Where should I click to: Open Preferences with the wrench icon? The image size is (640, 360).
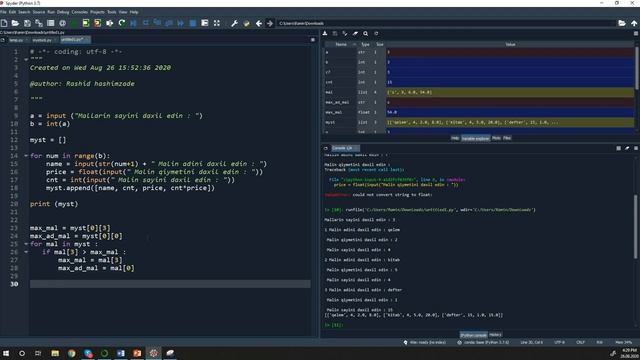234,23
